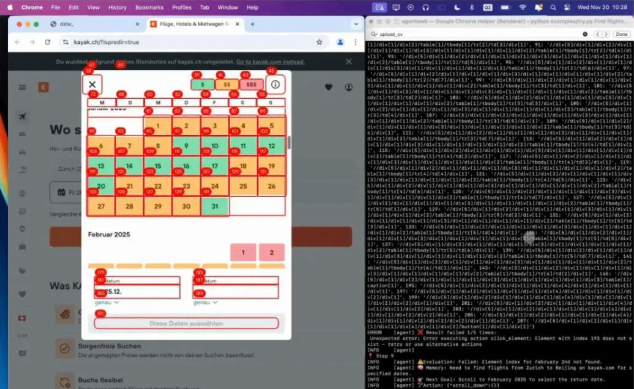This screenshot has width=634, height=389.
Task: Go to next match in terminal search
Action: click(x=606, y=34)
